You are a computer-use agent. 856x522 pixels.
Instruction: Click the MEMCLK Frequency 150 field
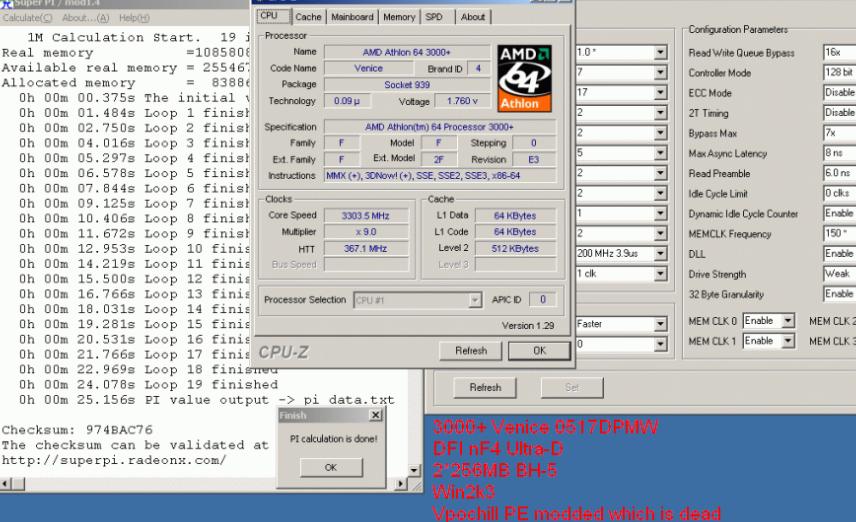(839, 233)
